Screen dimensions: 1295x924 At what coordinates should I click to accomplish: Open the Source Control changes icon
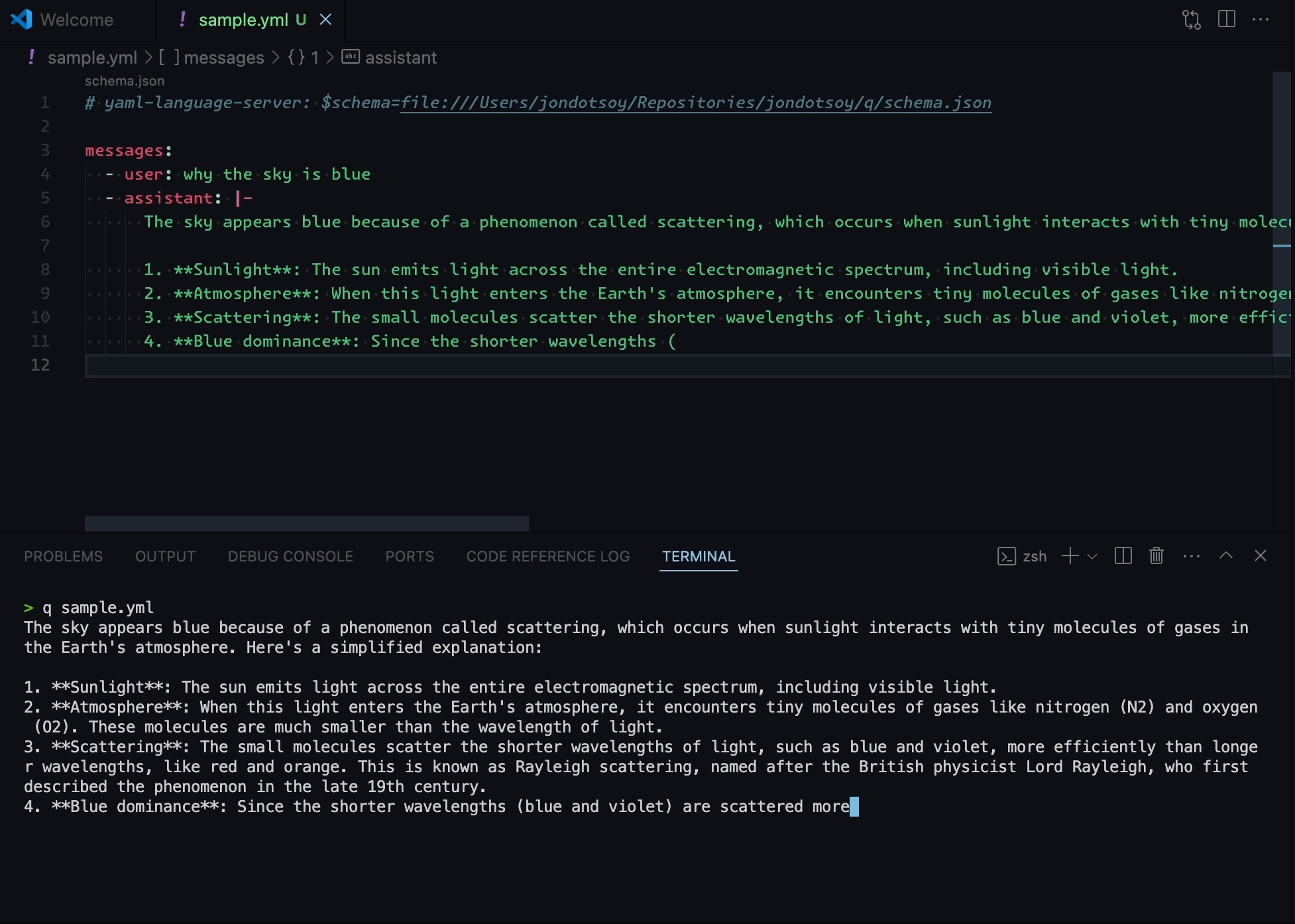pos(1191,19)
